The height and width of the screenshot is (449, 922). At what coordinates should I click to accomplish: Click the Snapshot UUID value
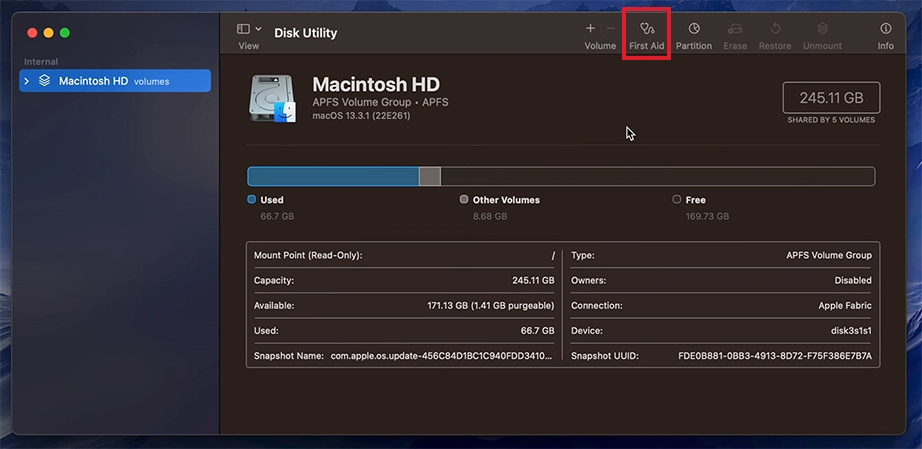775,356
